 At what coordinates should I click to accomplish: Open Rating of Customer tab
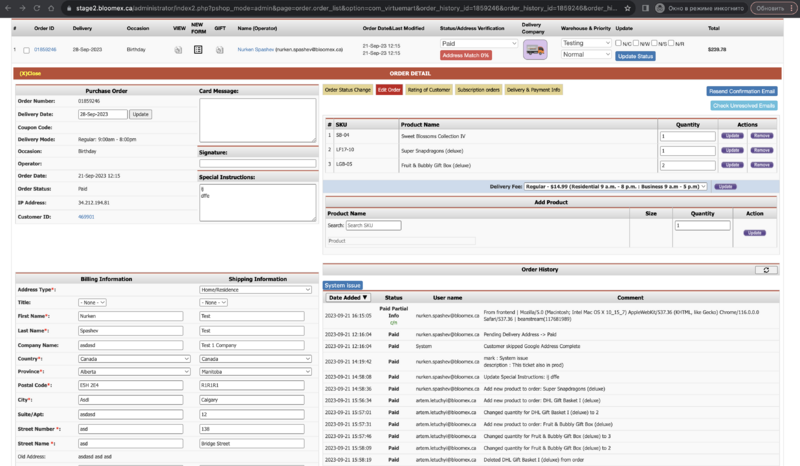click(x=429, y=90)
